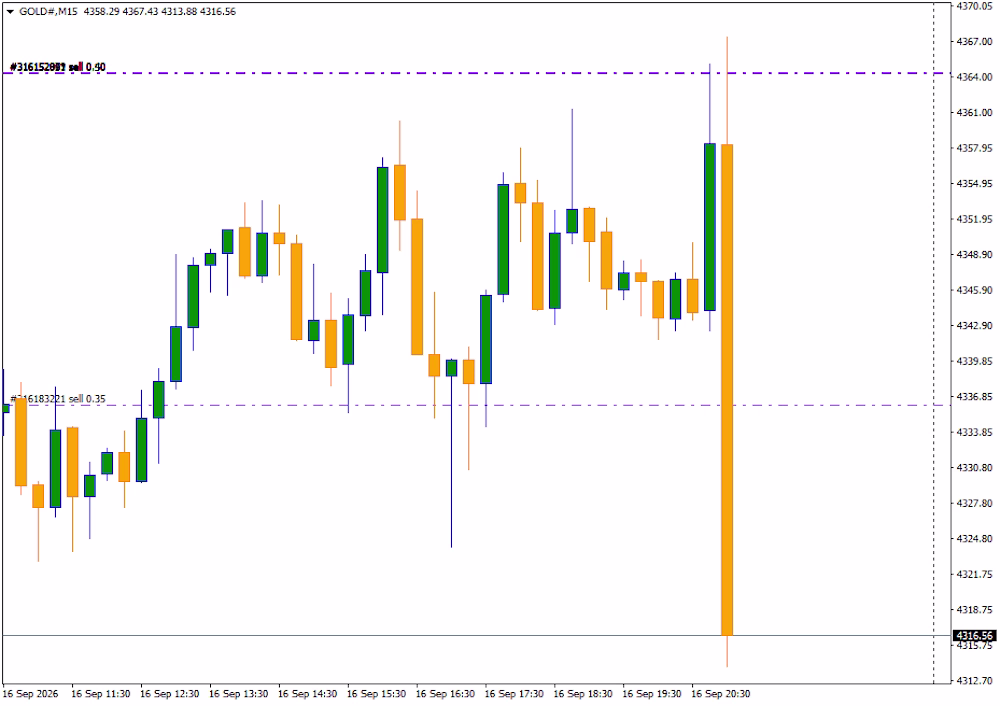The image size is (1000, 706).
Task: Click the 4312.70 price axis label
Action: (x=974, y=680)
